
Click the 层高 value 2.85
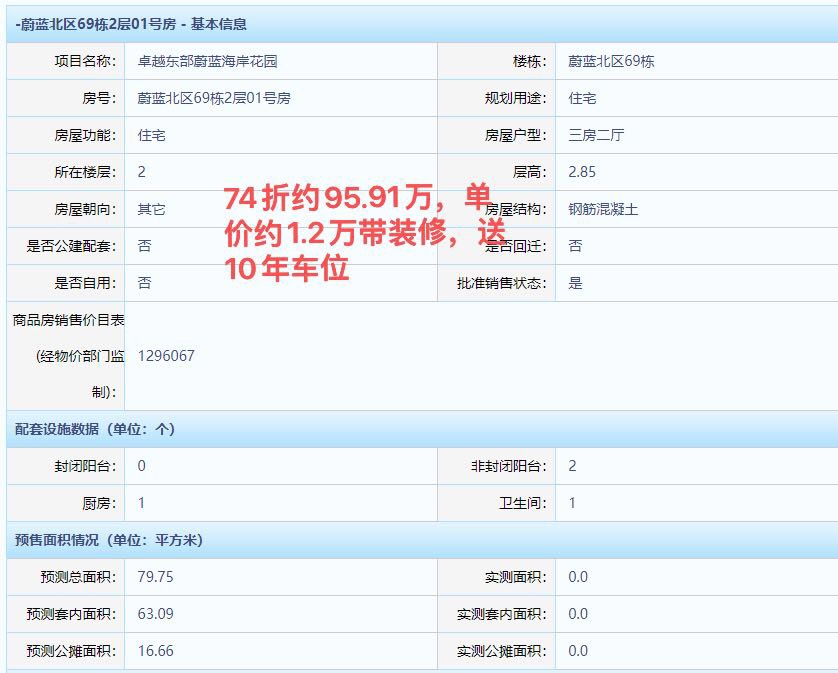582,172
